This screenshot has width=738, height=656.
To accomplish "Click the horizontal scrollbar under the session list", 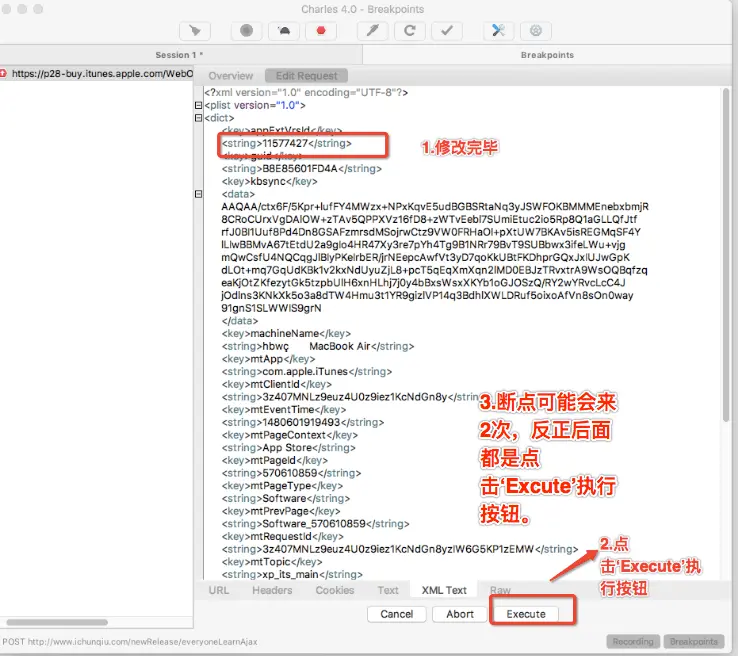I will [x=57, y=622].
